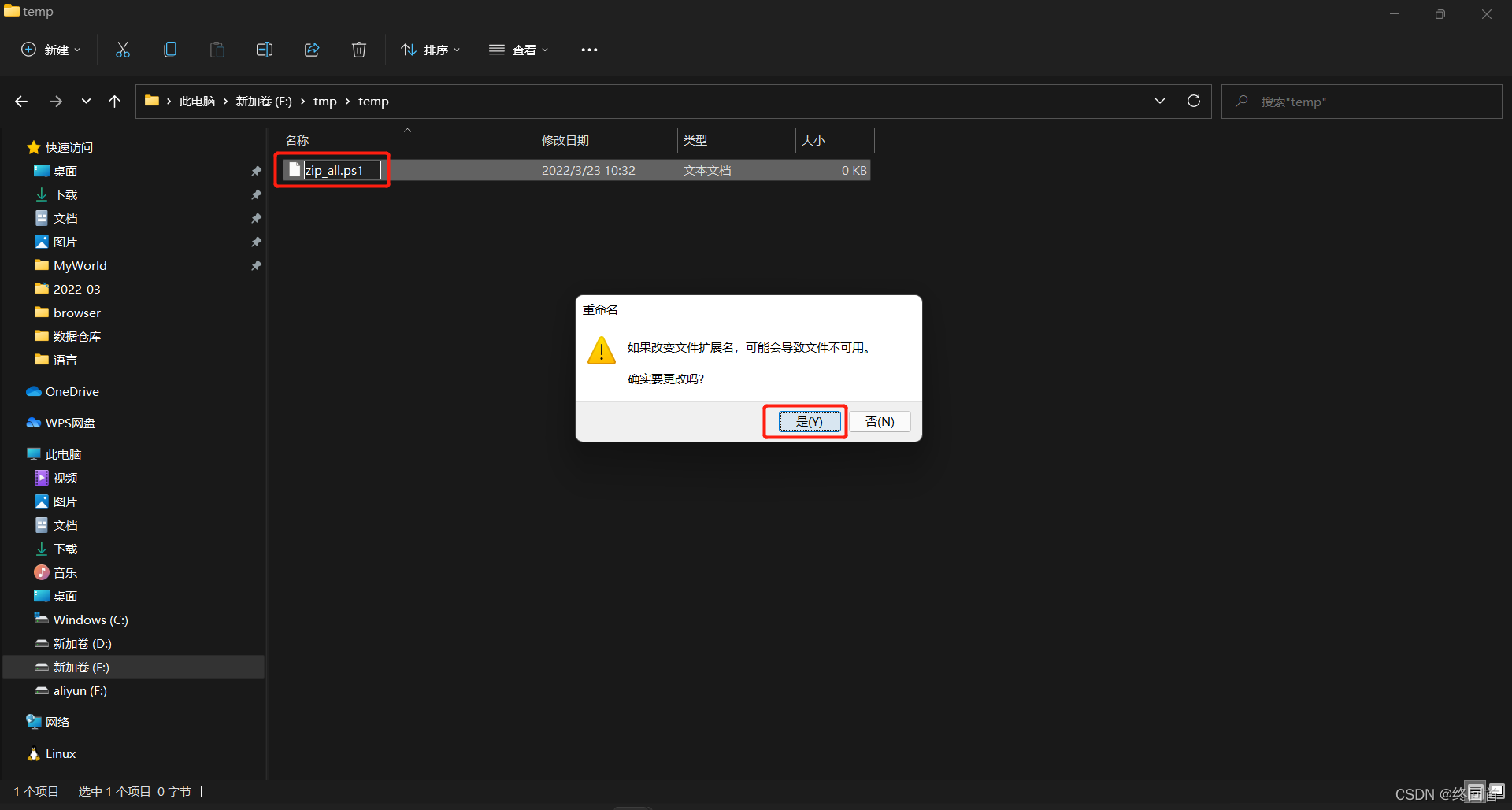
Task: Select OneDrive in the sidebar
Action: tap(72, 391)
